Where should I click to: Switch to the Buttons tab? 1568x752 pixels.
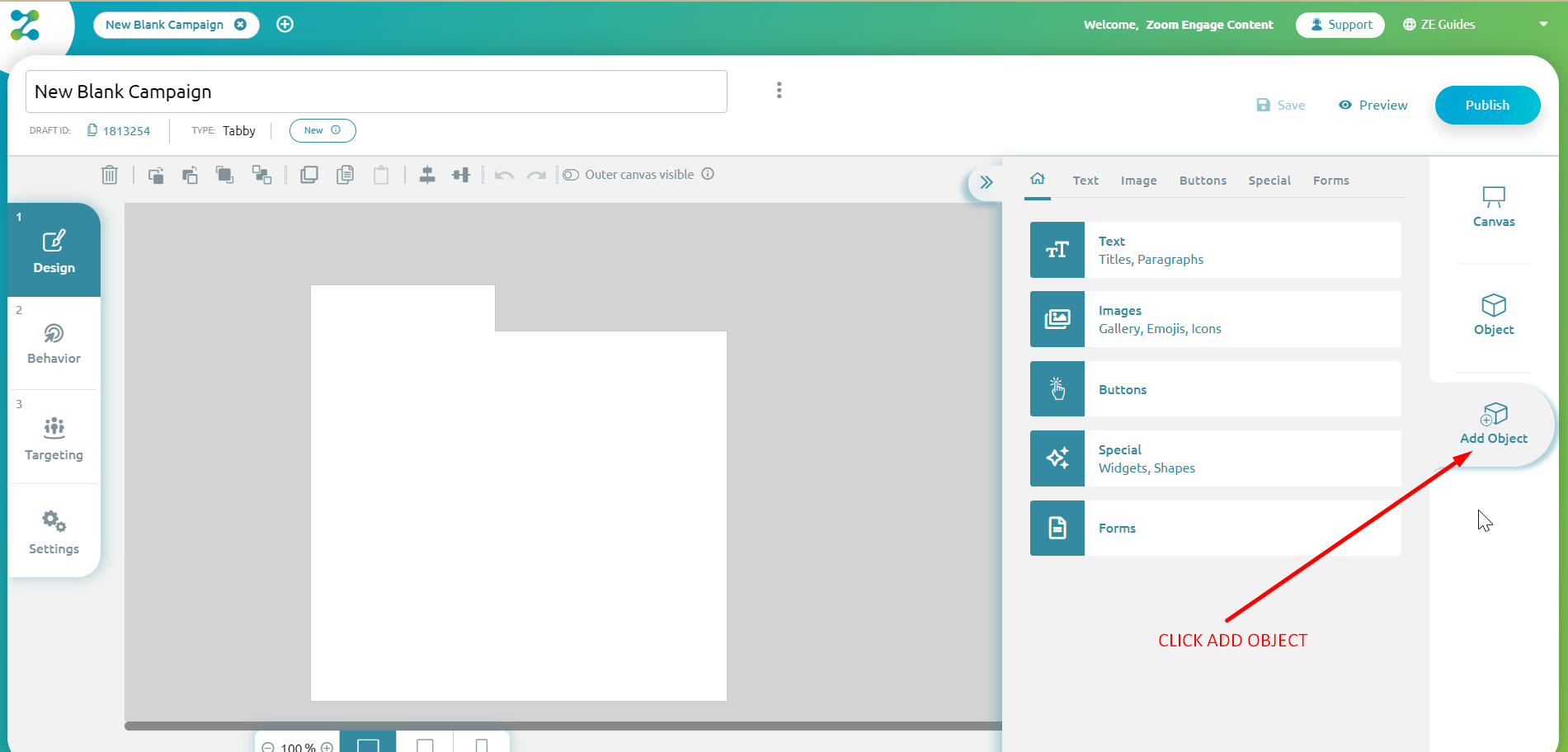(1203, 180)
